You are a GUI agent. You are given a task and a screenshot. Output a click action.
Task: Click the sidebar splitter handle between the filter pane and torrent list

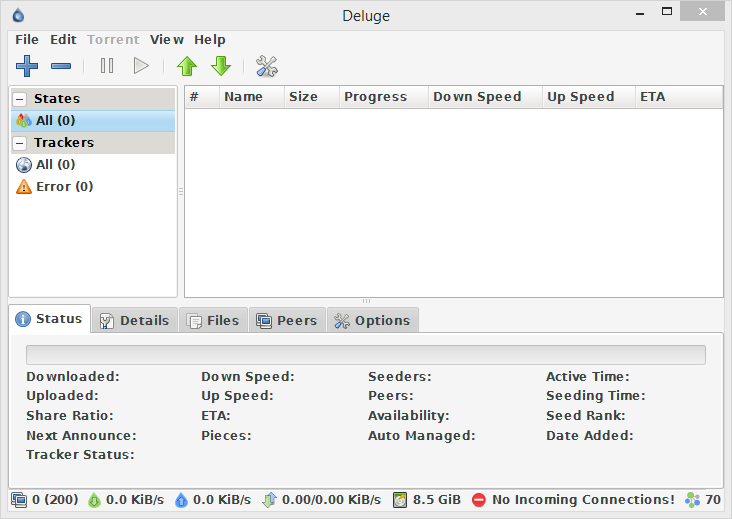[x=181, y=191]
